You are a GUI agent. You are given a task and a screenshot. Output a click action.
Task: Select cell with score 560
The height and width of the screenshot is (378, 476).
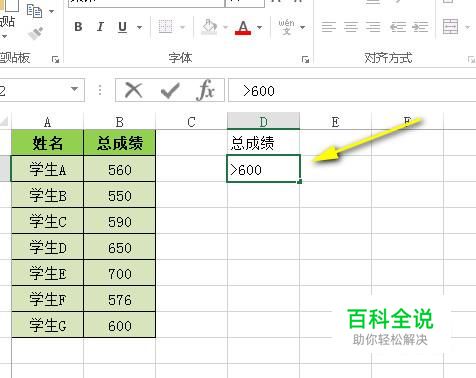pos(120,169)
